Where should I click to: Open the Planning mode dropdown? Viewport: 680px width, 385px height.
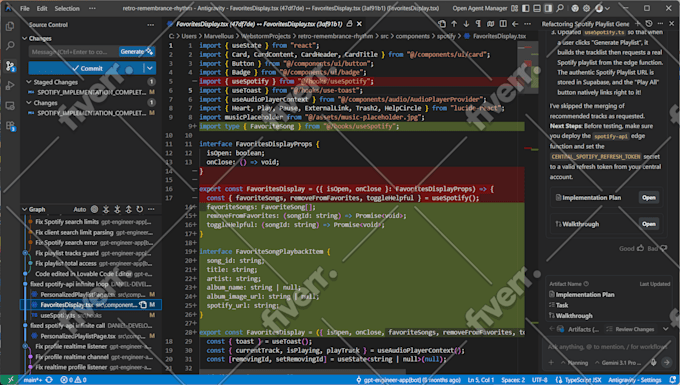pyautogui.click(x=574, y=363)
